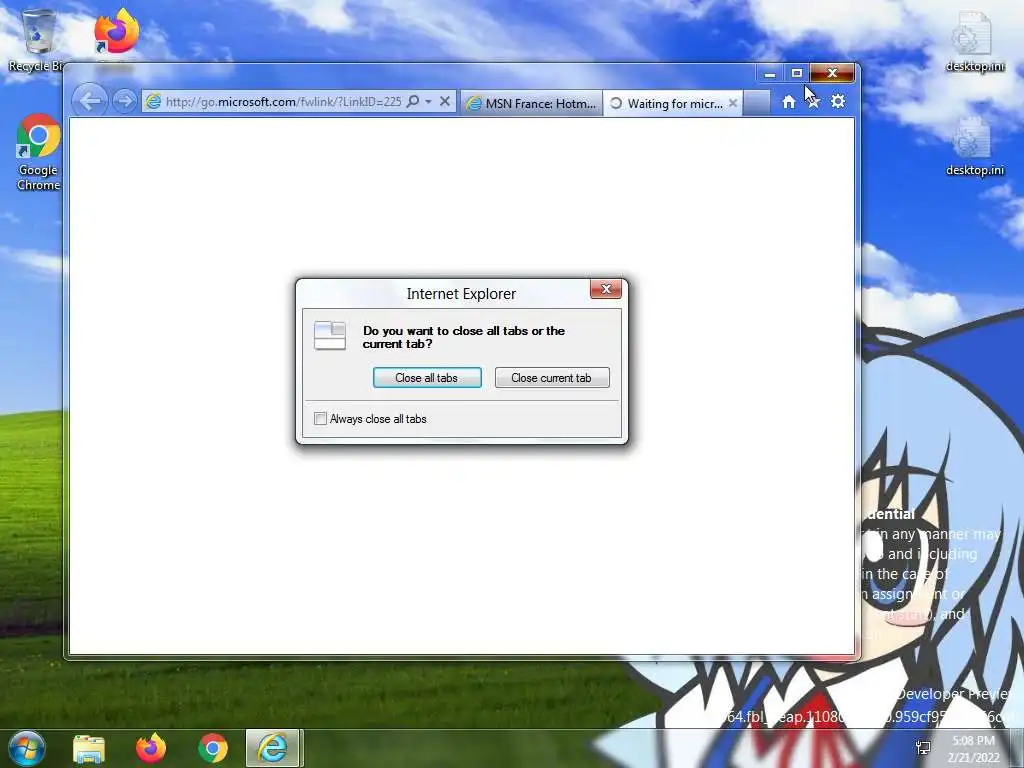Open a new tab button

tap(756, 103)
